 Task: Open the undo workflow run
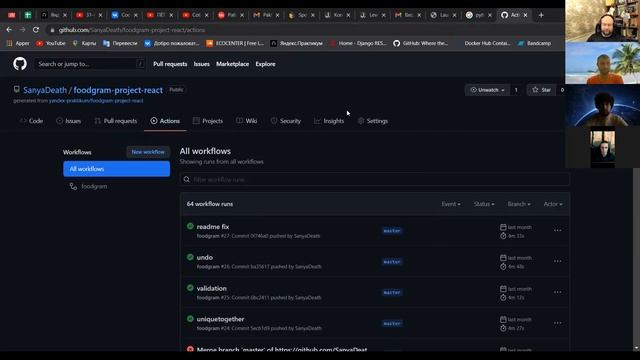204,257
